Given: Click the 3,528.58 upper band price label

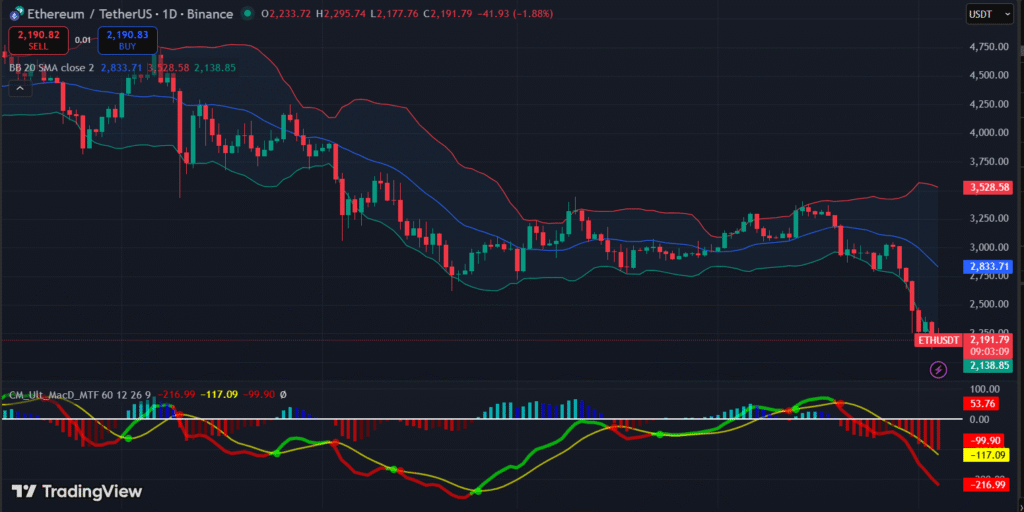Looking at the screenshot, I should [x=987, y=187].
